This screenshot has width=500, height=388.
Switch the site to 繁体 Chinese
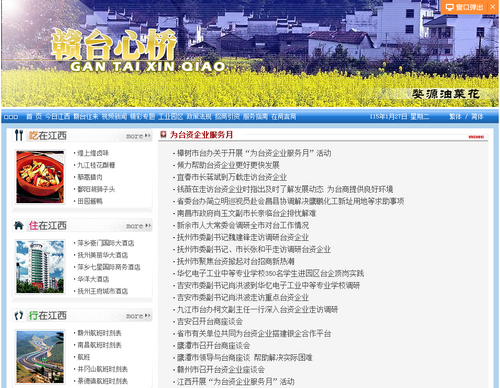(455, 116)
